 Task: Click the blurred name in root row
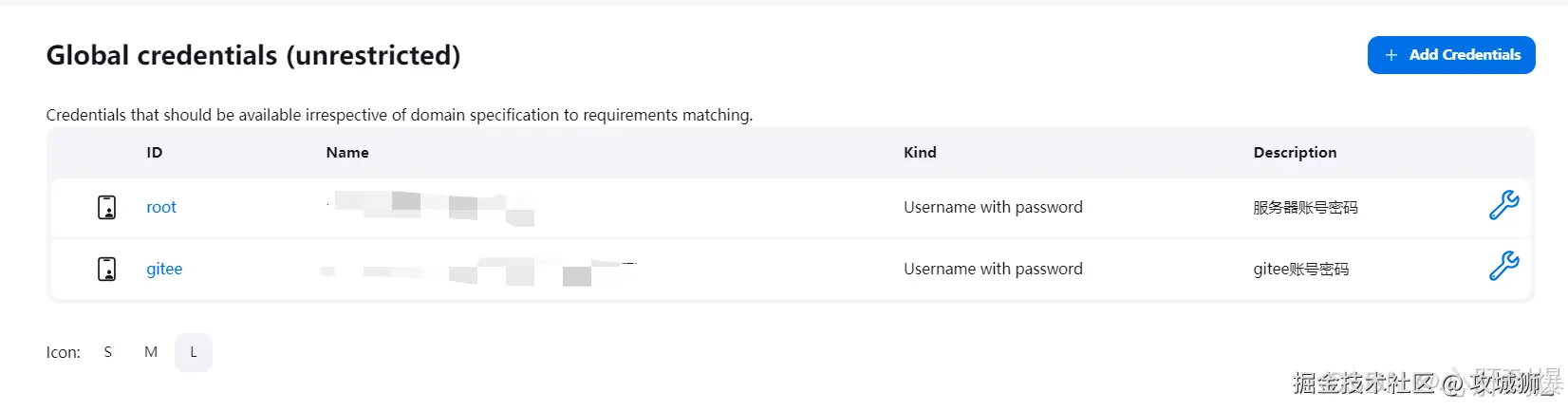[x=432, y=206]
